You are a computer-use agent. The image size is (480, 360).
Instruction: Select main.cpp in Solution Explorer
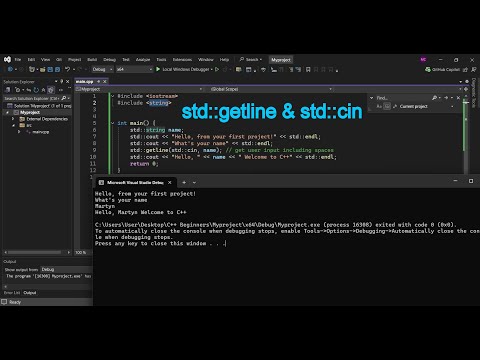point(40,132)
